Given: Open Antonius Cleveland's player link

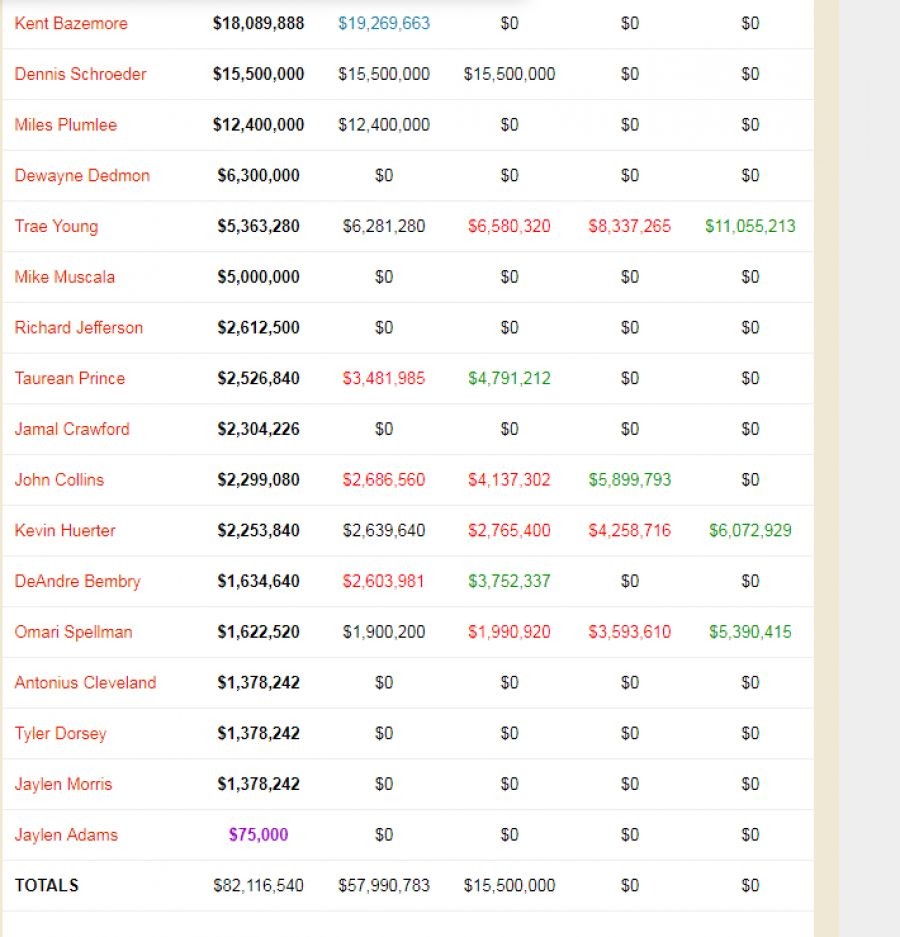Looking at the screenshot, I should (85, 683).
